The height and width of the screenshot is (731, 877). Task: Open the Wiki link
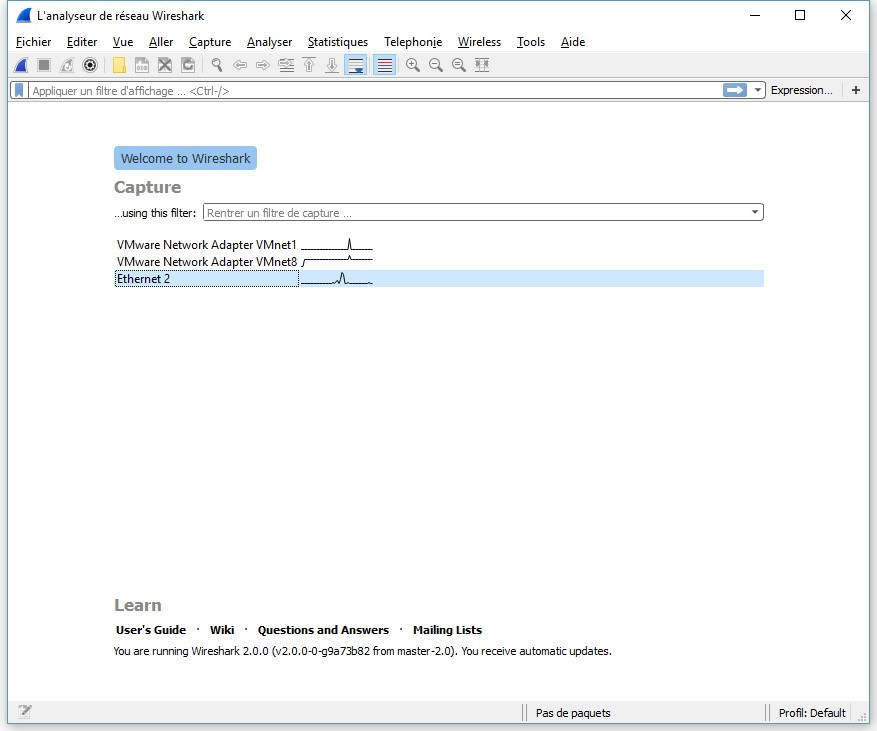click(x=222, y=630)
